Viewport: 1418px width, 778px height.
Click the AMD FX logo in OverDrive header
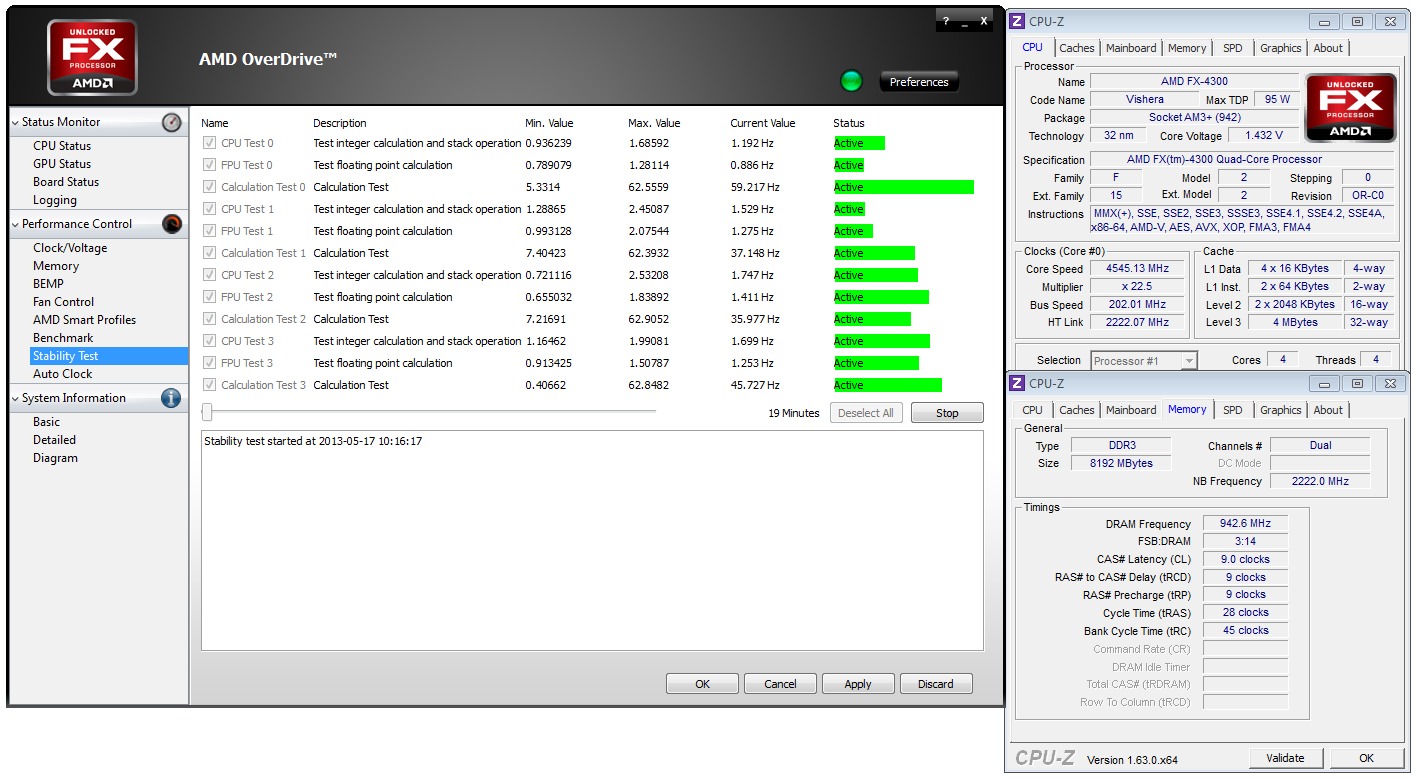[x=92, y=57]
